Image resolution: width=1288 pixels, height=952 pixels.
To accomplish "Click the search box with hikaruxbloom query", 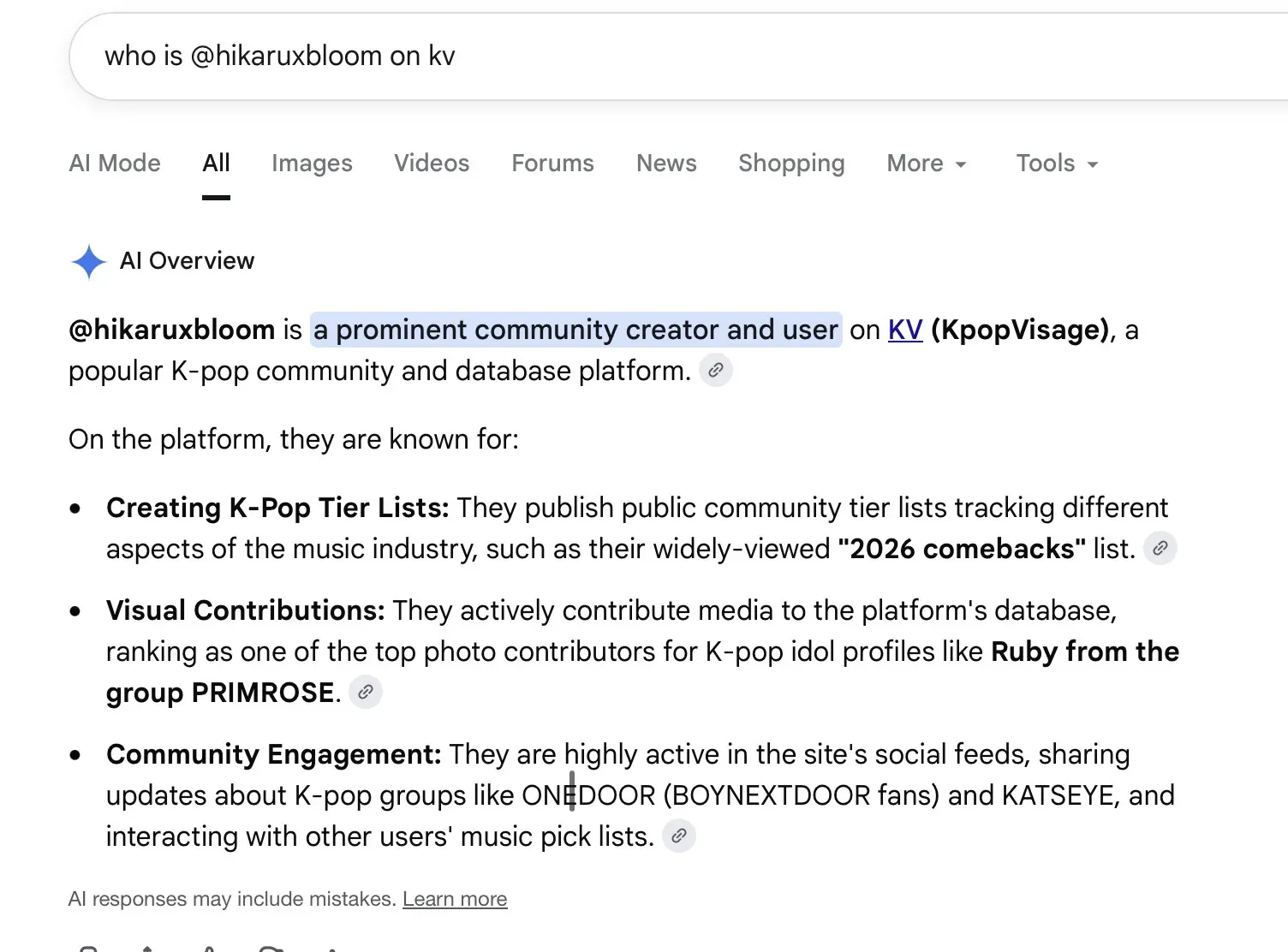I will (678, 57).
